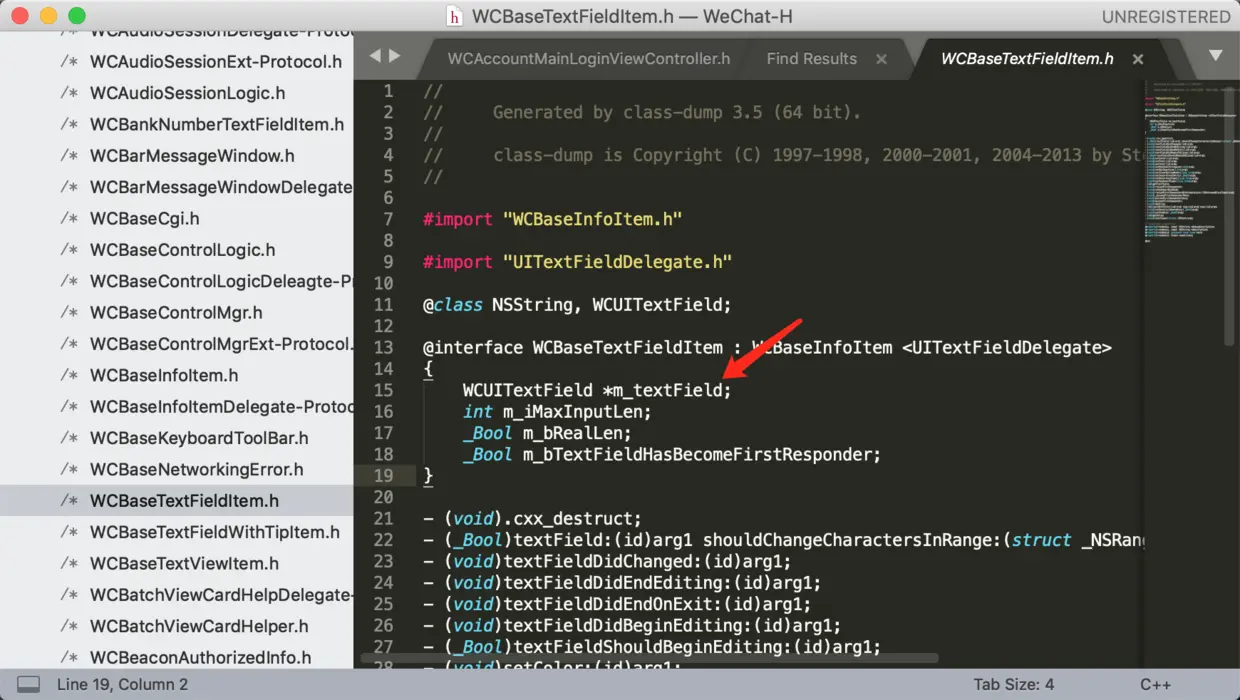This screenshot has width=1240, height=700.
Task: Toggle the side bar panel switcher icon
Action: click(29, 685)
